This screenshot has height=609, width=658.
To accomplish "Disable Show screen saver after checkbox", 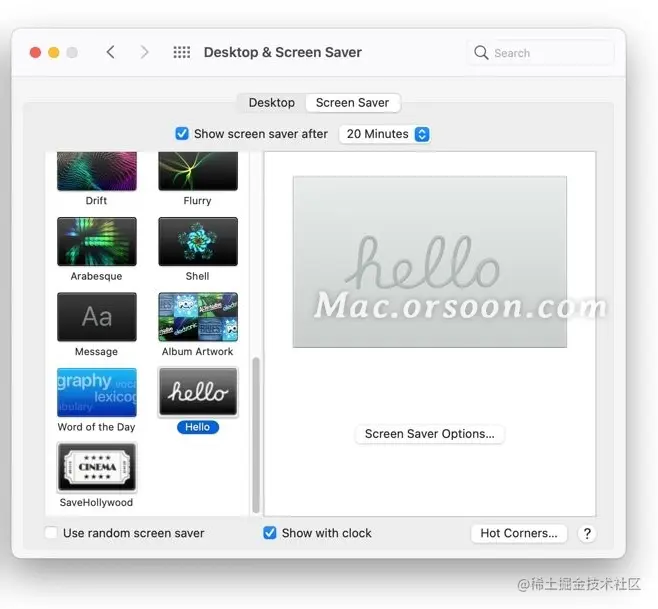I will coord(182,134).
